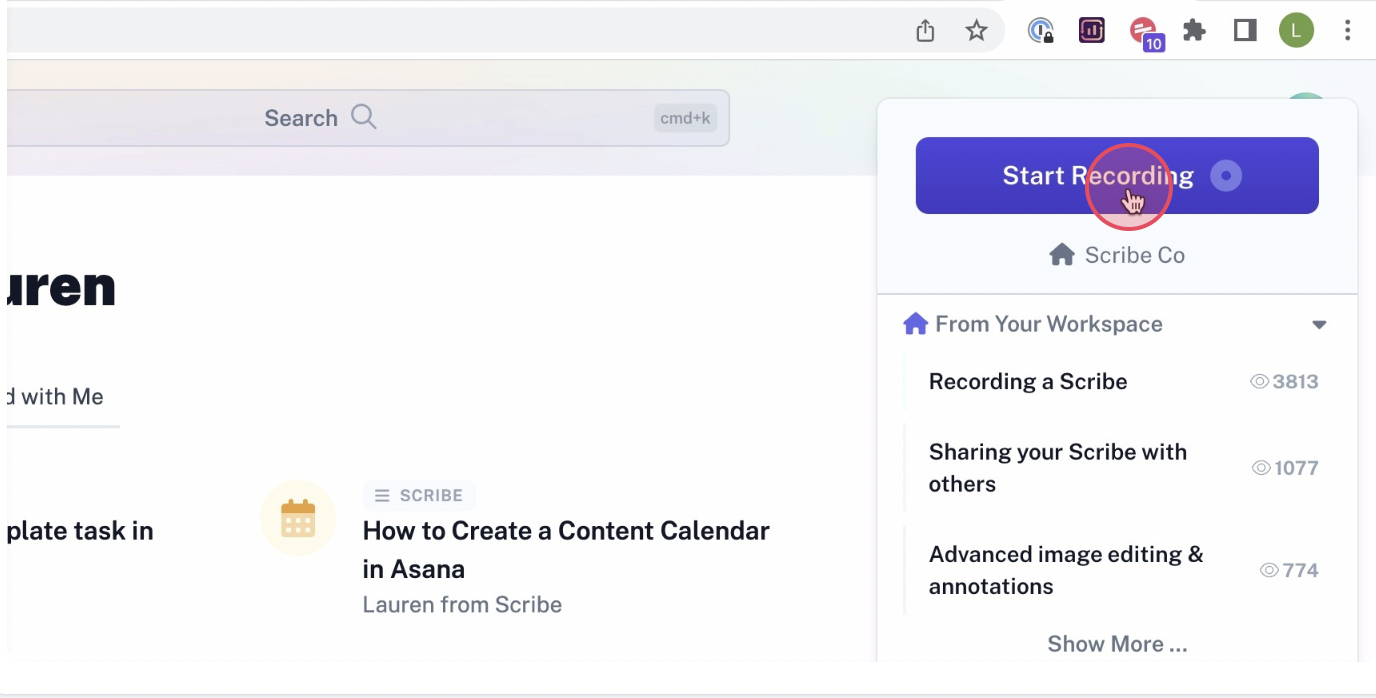Screen dimensions: 1376x698
Task: Click the share page icon in the address bar
Action: [x=925, y=31]
